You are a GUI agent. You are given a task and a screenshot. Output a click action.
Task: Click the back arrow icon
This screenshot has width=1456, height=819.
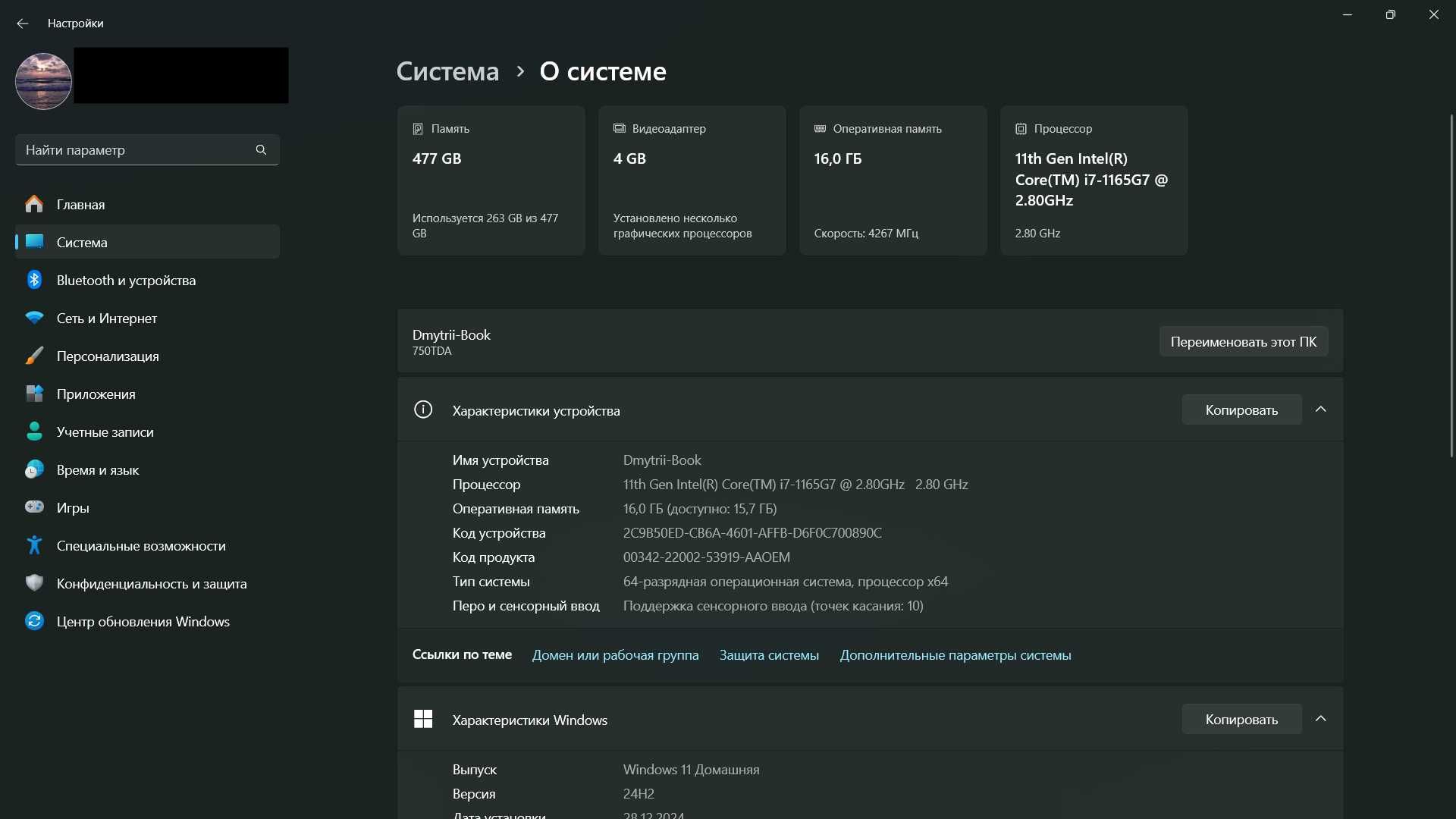click(23, 24)
